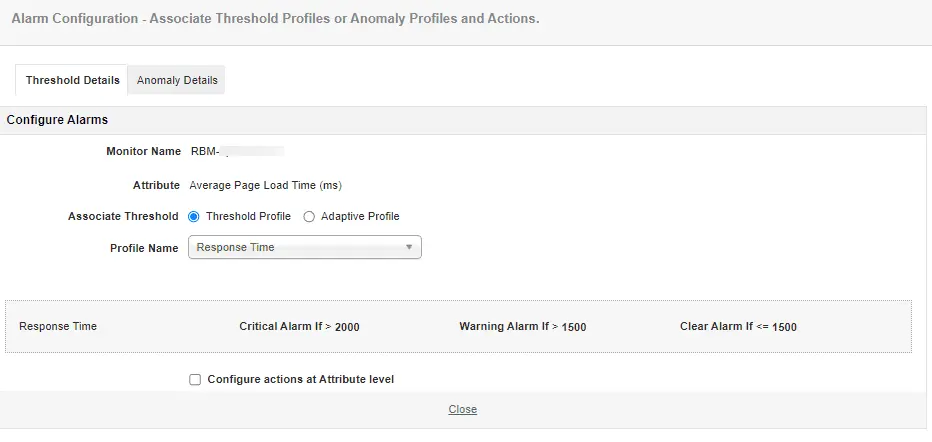Choose the Adaptive Profile radio button
This screenshot has height=442, width=932.
309,216
